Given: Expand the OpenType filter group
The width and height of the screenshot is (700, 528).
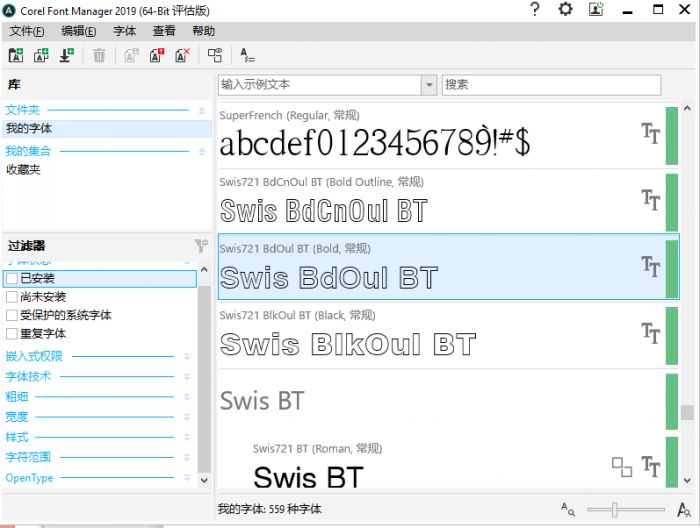Looking at the screenshot, I should pyautogui.click(x=187, y=478).
